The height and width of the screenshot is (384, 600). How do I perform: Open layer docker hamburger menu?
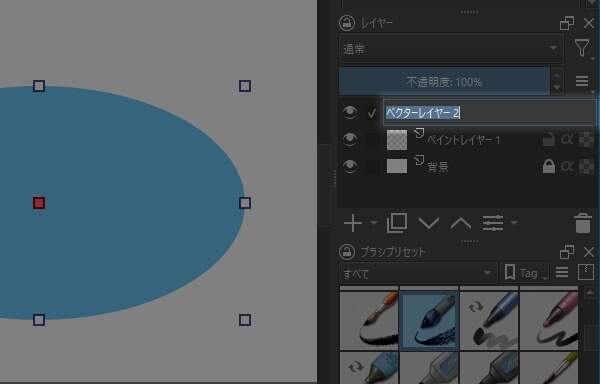[x=582, y=81]
